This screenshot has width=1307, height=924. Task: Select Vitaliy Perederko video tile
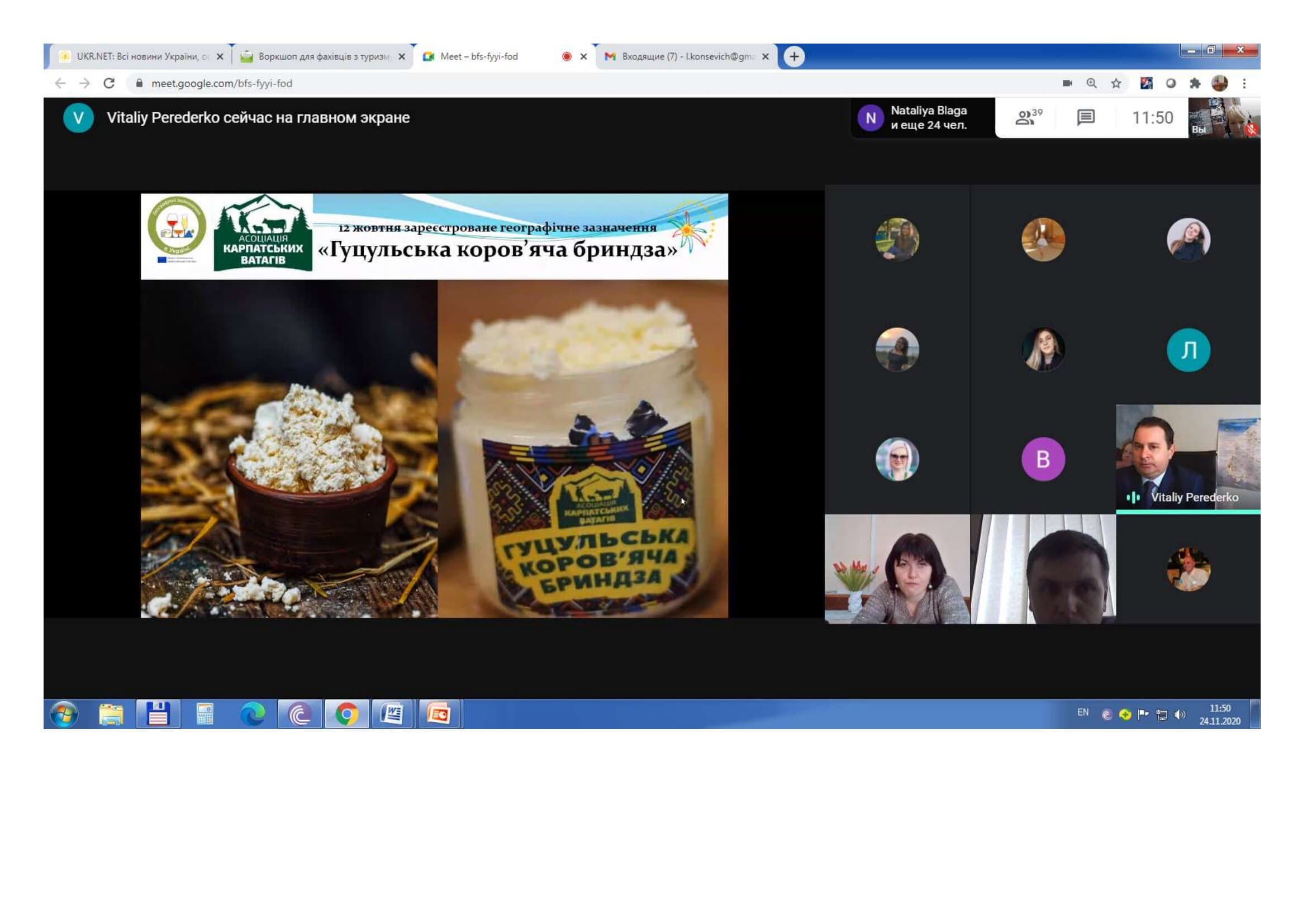click(x=1188, y=458)
